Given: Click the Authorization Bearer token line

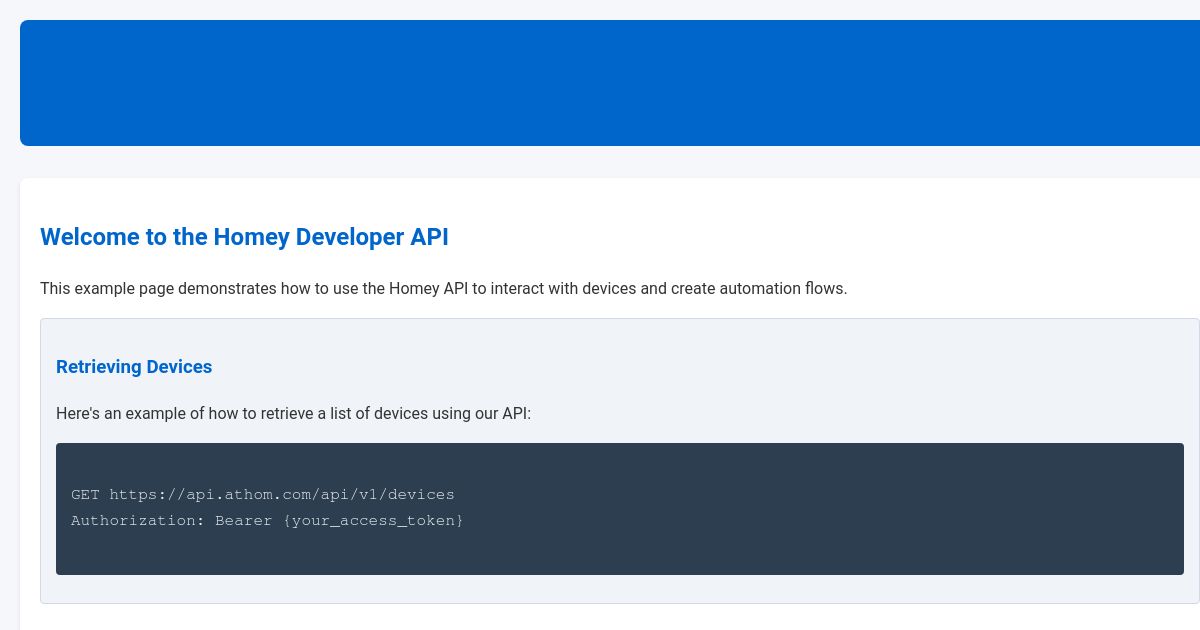Looking at the screenshot, I should tap(267, 521).
